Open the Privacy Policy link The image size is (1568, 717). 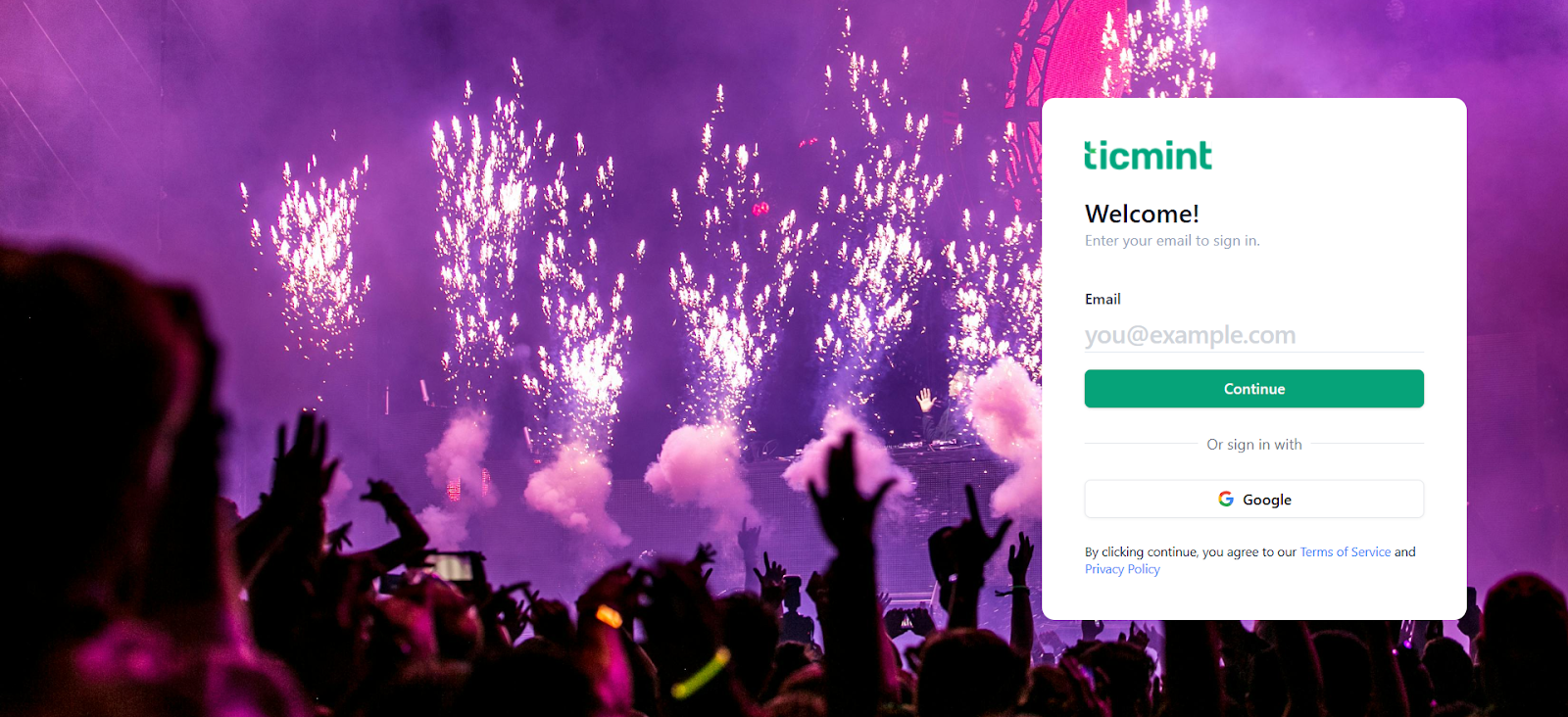1122,569
